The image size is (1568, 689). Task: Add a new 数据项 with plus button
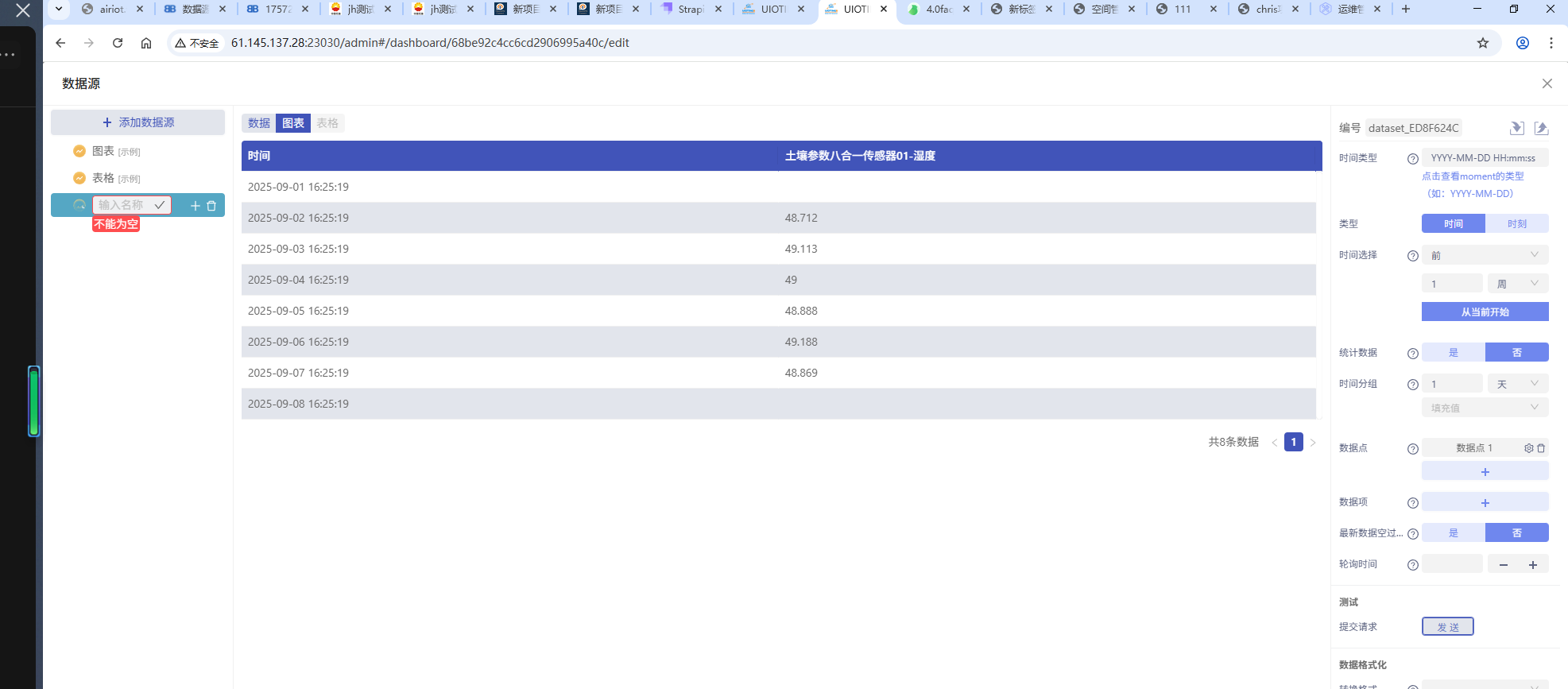click(1485, 502)
